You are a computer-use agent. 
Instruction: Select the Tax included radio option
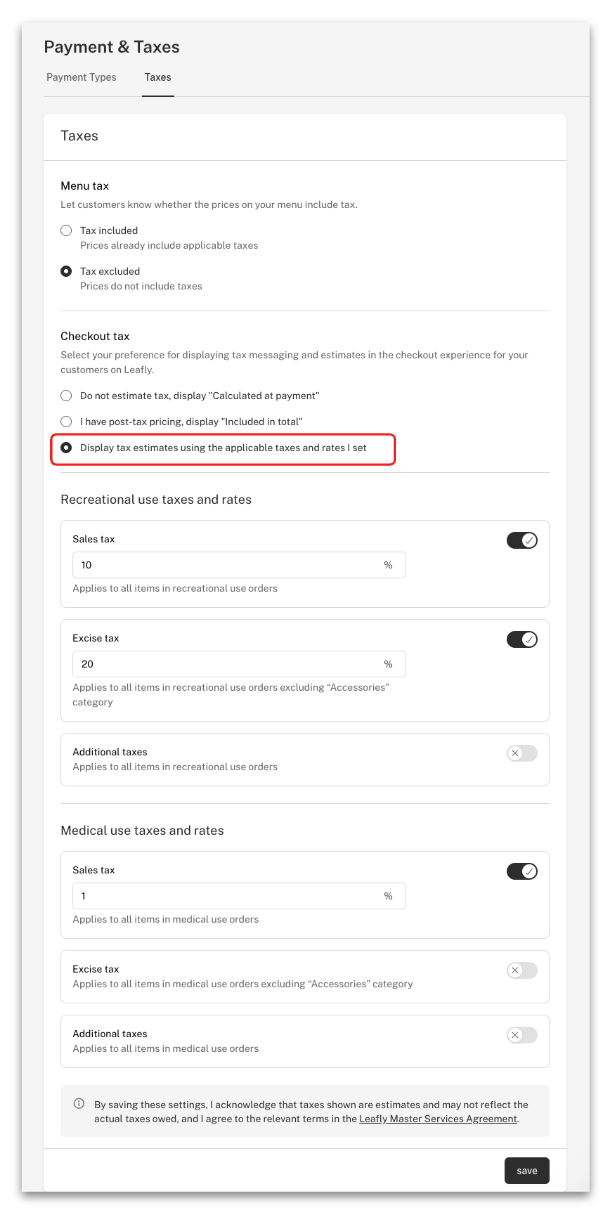click(x=66, y=231)
